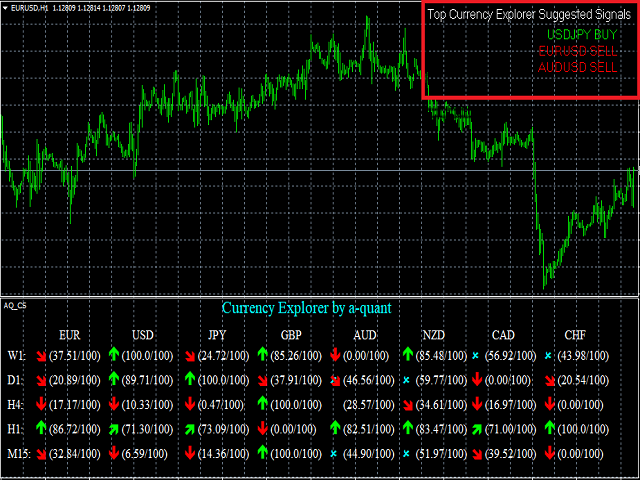Screen dimensions: 640x480
Task: Click the green diagonal arrow beside CAD H1 71.00
Action: [x=477, y=429]
